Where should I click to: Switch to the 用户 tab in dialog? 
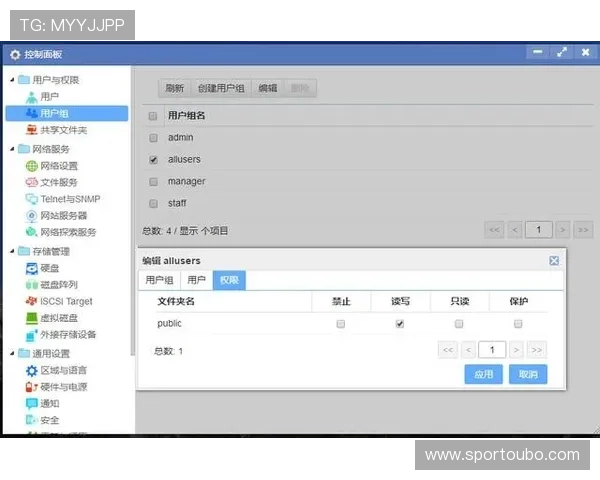point(197,280)
